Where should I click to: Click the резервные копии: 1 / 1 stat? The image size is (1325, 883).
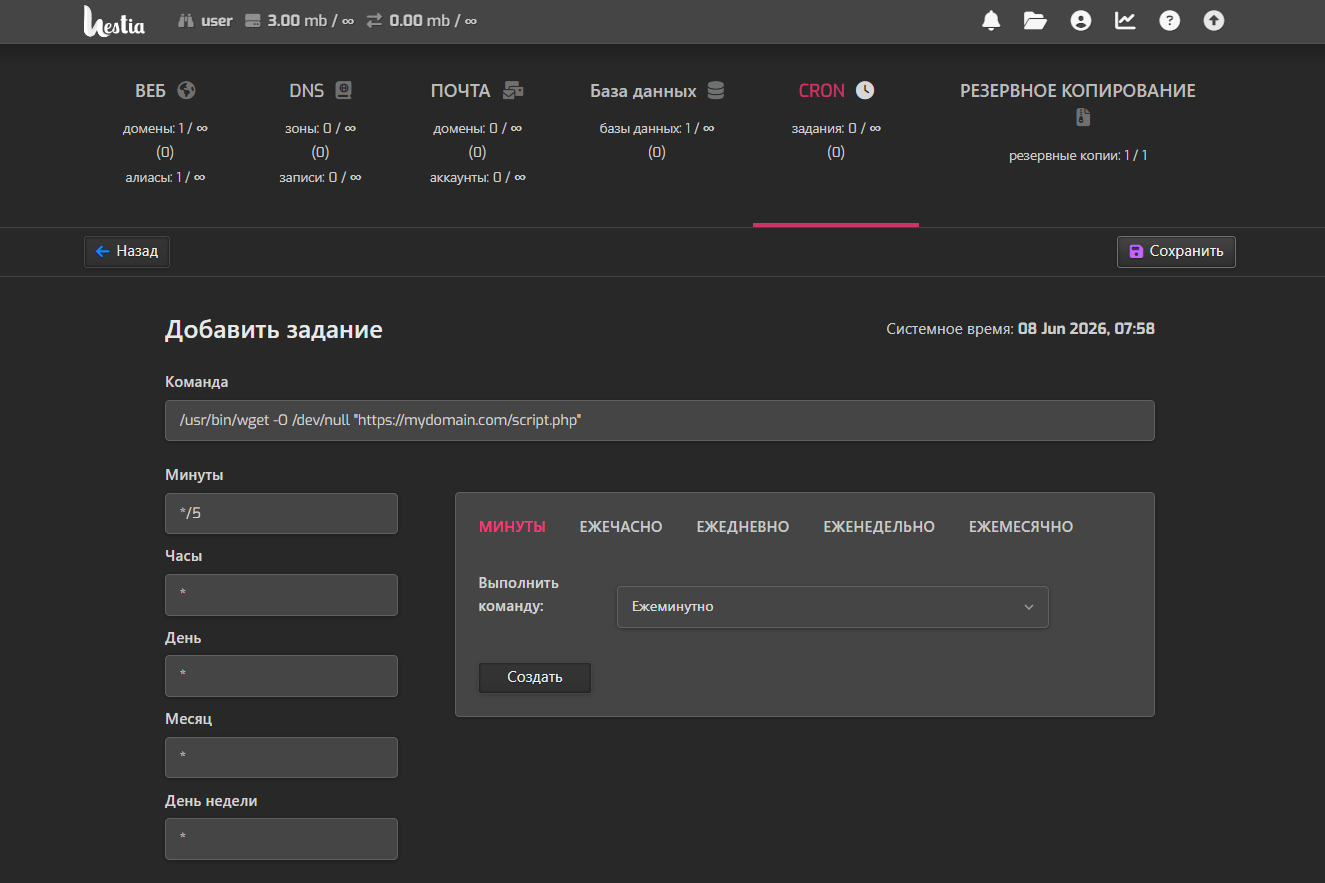[x=1078, y=156]
